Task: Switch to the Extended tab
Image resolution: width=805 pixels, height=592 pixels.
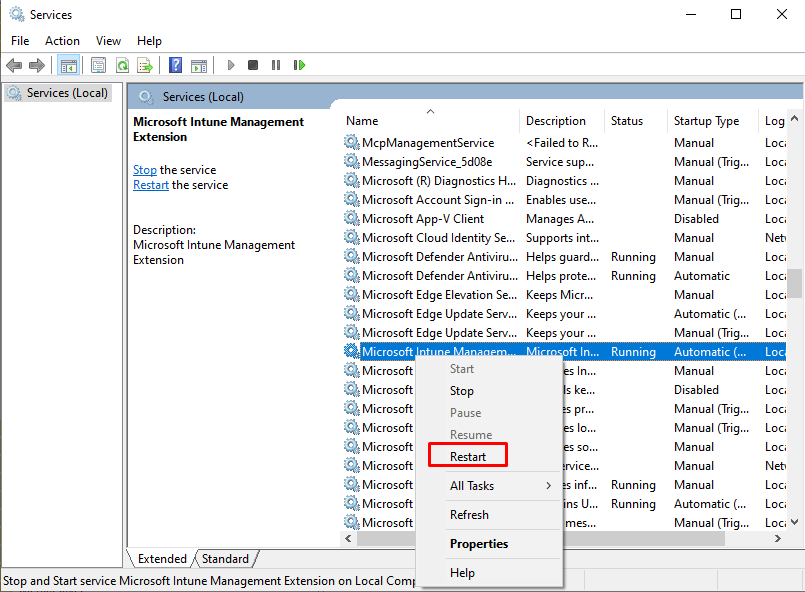Action: [162, 559]
